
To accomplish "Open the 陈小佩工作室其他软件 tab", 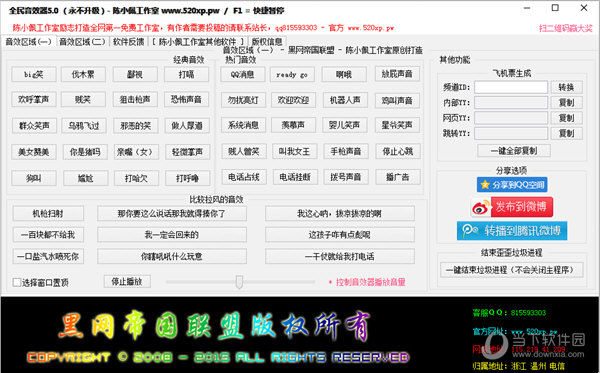I will click(197, 41).
